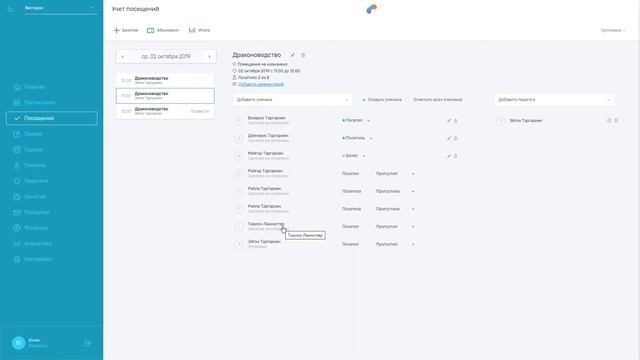Open the Посетил status dropdown for Визерис Таргариен
Image resolution: width=640 pixels, height=360 pixels.
point(356,120)
